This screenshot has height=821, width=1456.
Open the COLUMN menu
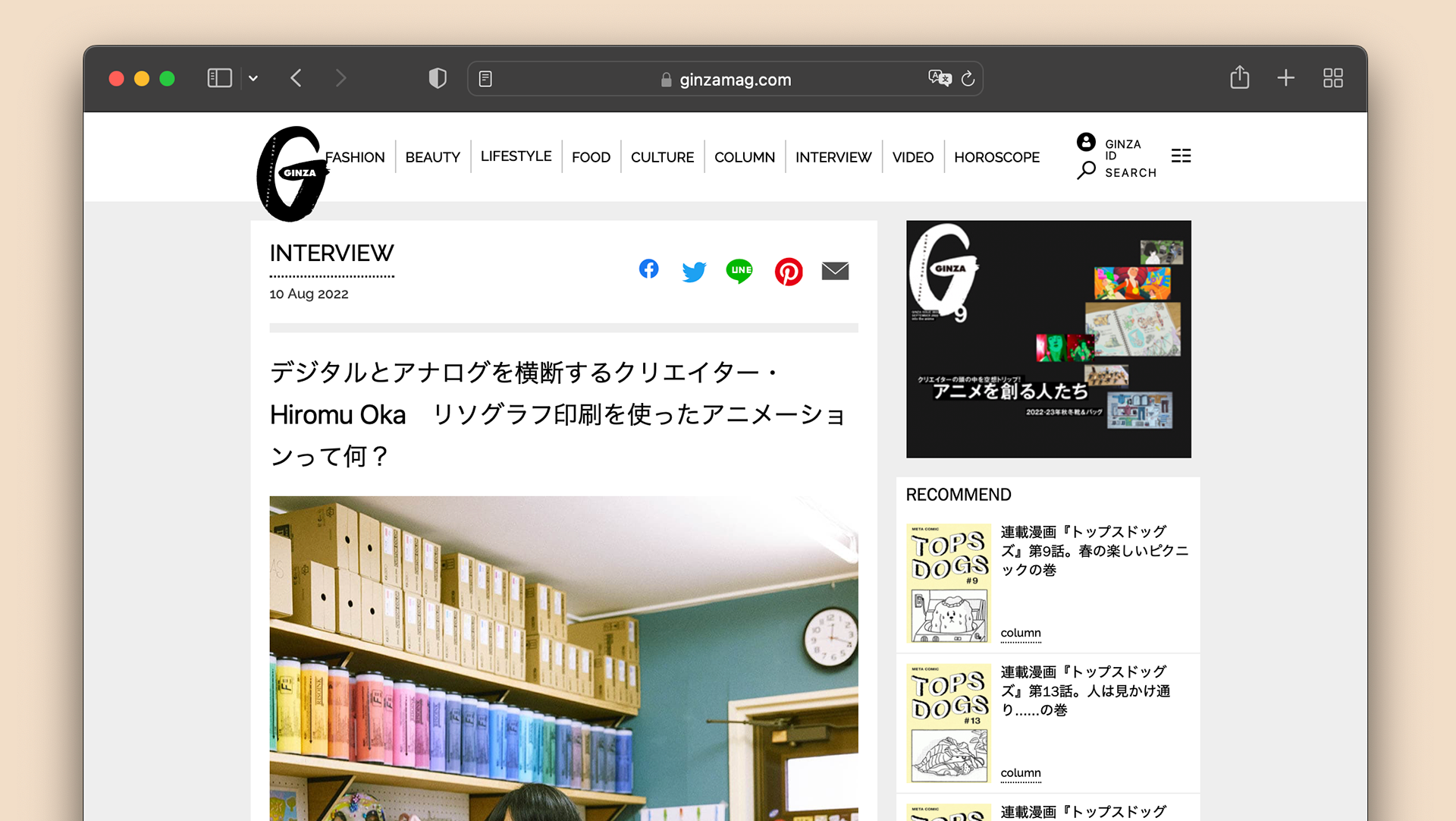(744, 157)
